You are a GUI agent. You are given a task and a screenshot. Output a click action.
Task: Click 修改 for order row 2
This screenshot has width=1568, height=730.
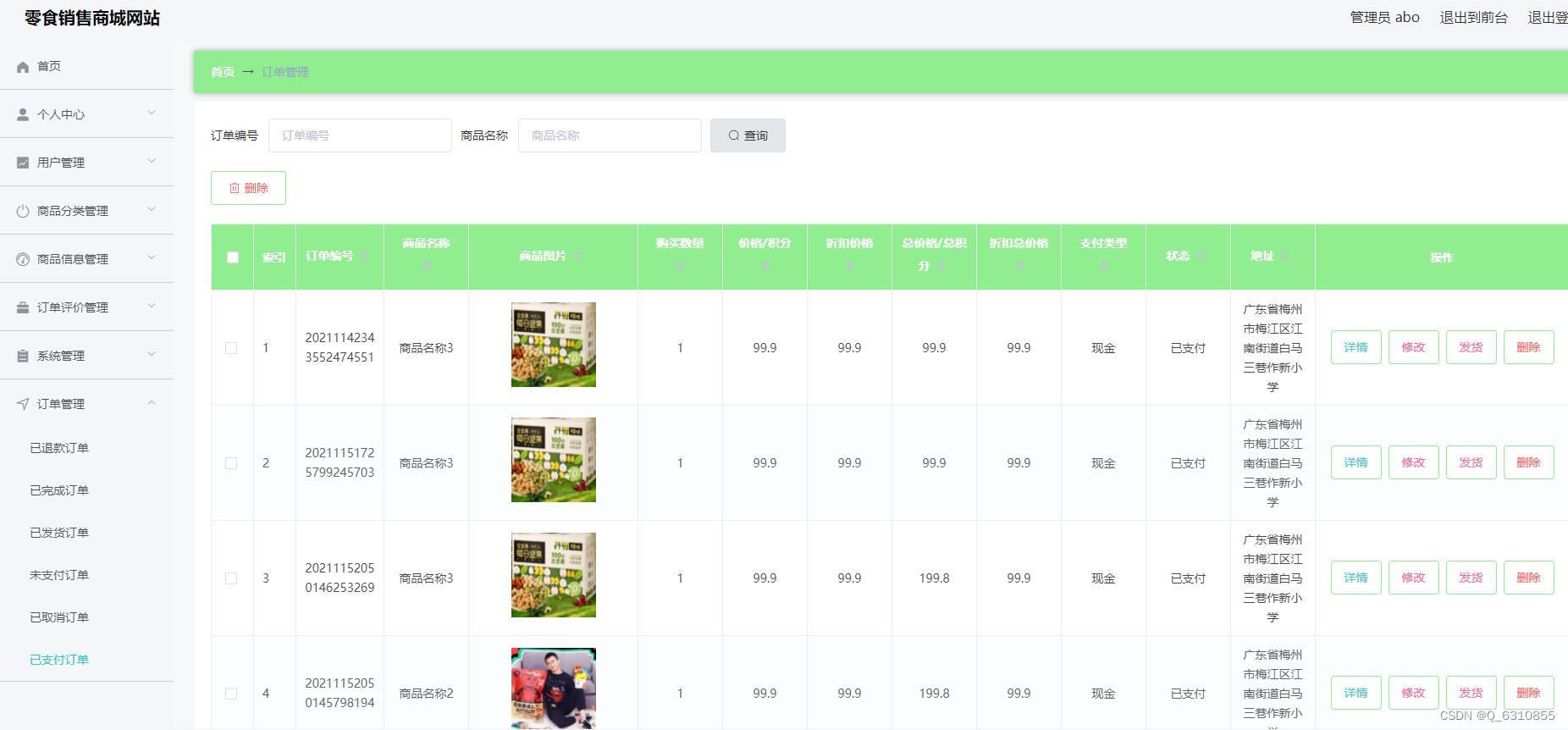coord(1413,462)
